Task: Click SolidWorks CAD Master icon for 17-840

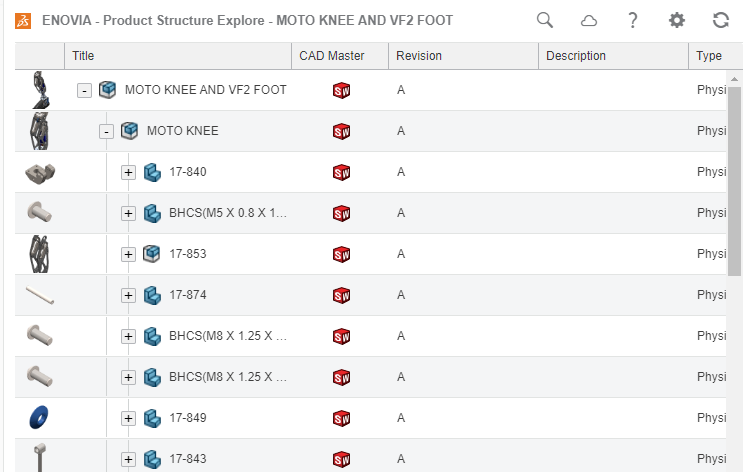Action: coord(341,173)
